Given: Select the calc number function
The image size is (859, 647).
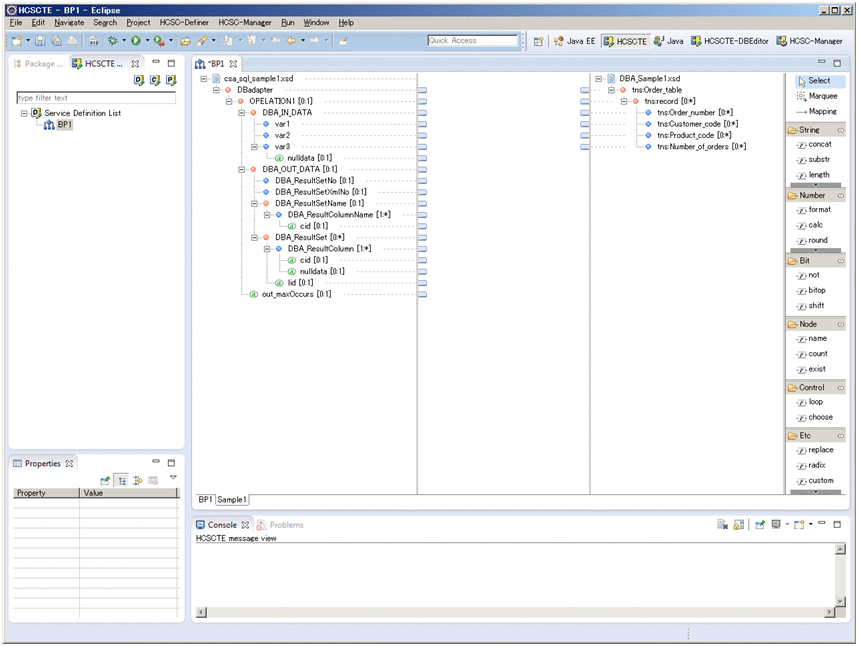Looking at the screenshot, I should pyautogui.click(x=814, y=225).
